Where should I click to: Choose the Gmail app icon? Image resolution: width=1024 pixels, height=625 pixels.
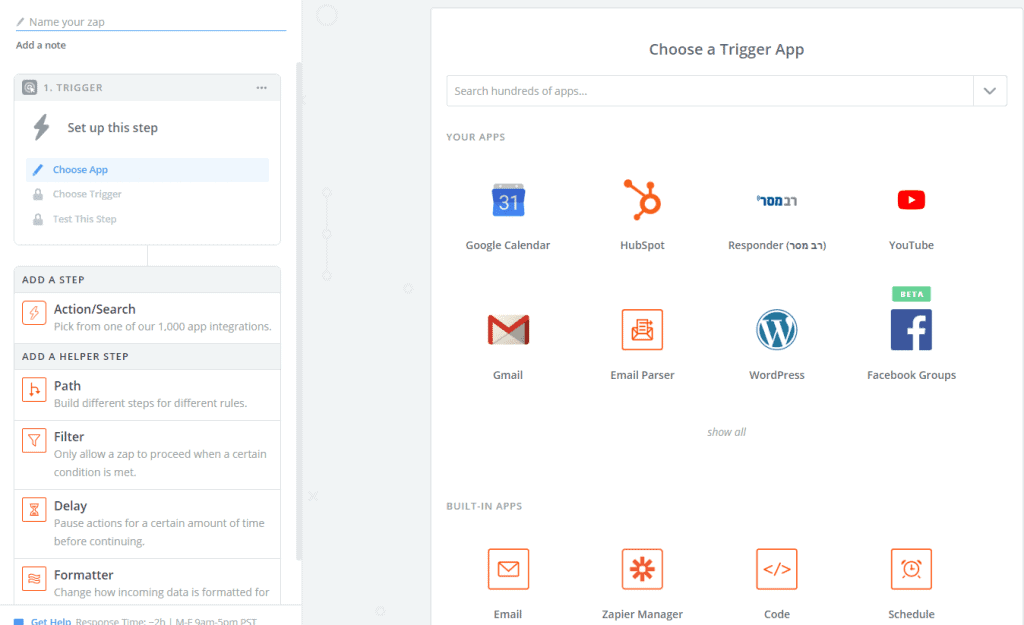[508, 330]
